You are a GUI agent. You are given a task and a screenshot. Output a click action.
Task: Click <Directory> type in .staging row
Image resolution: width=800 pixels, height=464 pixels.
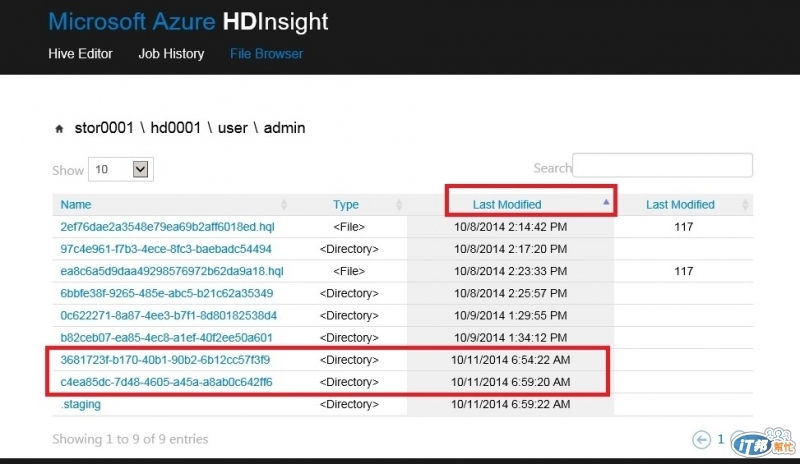(349, 404)
